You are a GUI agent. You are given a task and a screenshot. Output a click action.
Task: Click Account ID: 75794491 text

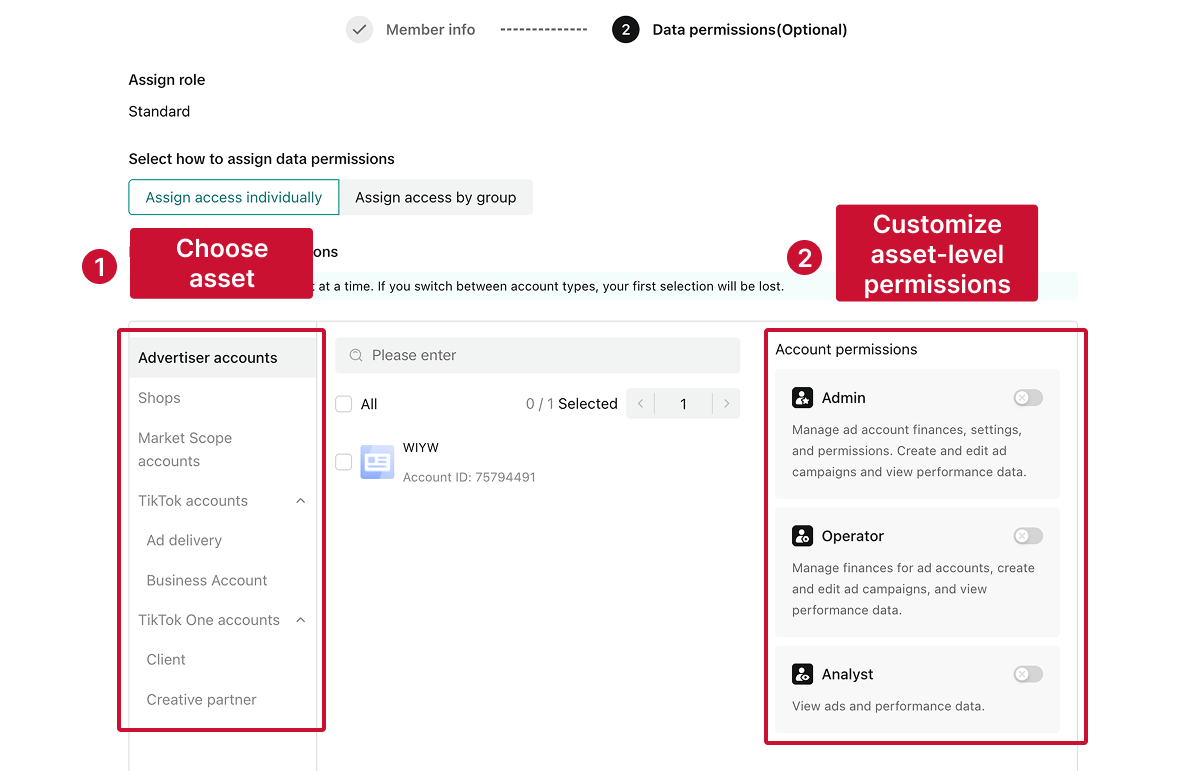point(469,477)
